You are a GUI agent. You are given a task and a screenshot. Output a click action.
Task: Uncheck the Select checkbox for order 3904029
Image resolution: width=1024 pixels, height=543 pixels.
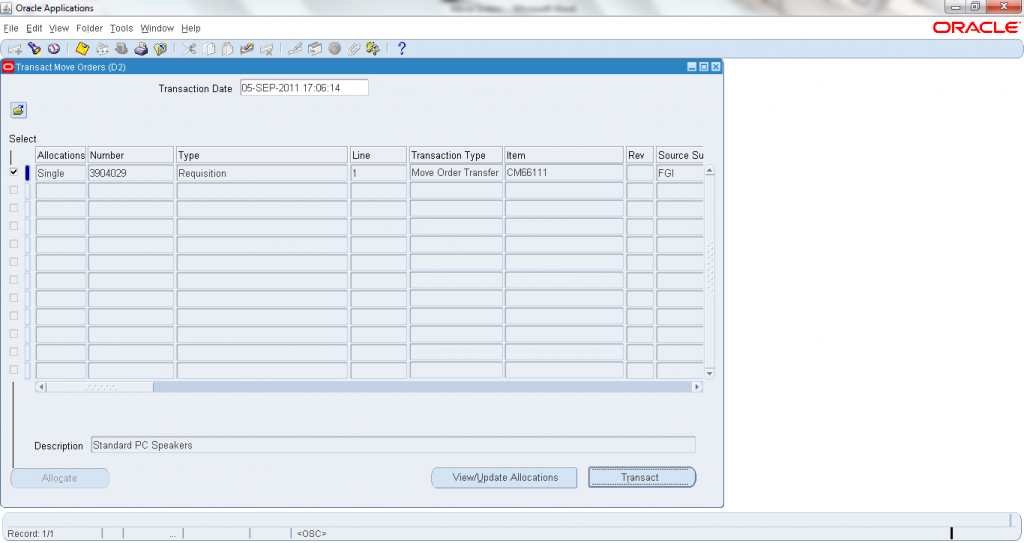coord(14,173)
